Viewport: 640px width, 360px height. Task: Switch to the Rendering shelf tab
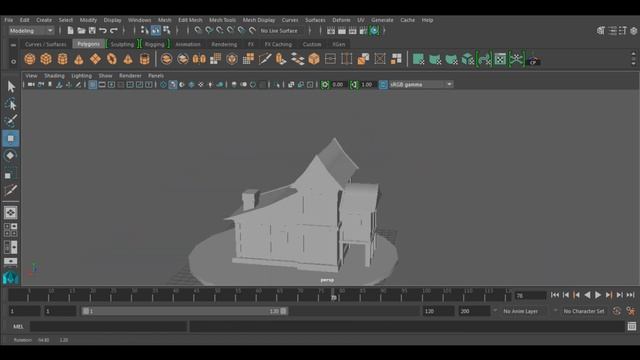pyautogui.click(x=224, y=44)
